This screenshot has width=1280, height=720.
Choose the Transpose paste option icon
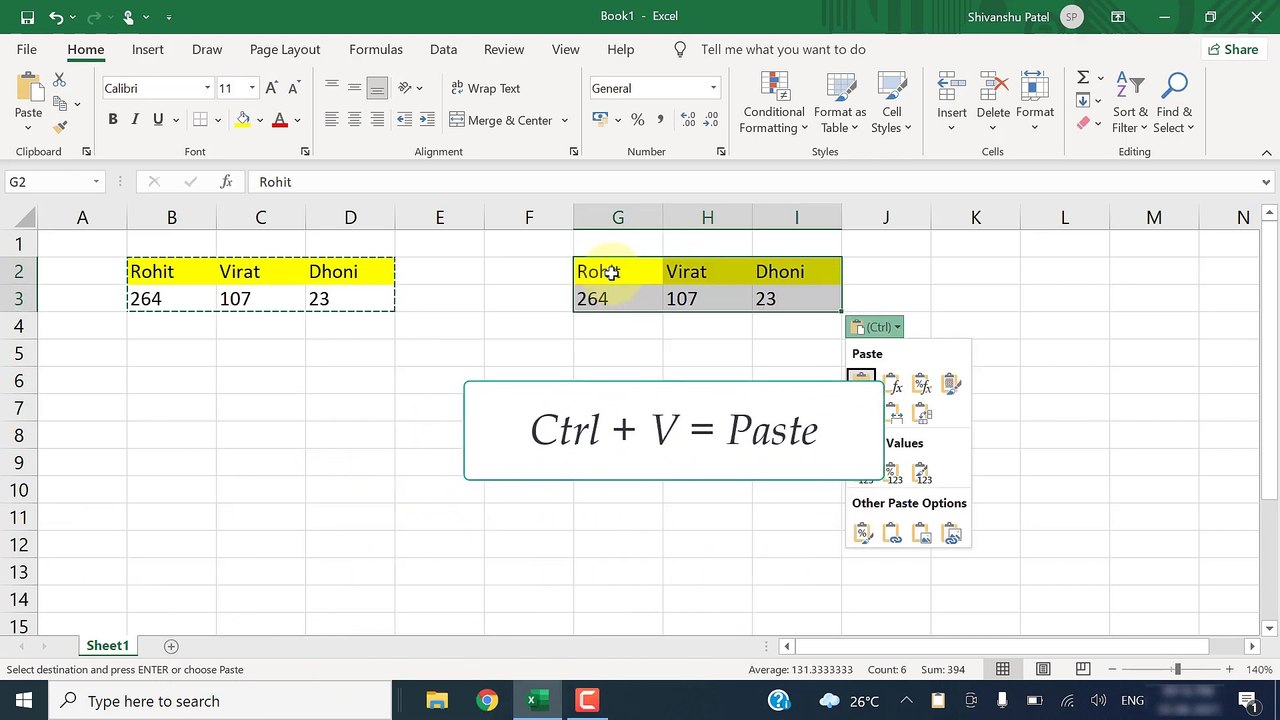[922, 413]
